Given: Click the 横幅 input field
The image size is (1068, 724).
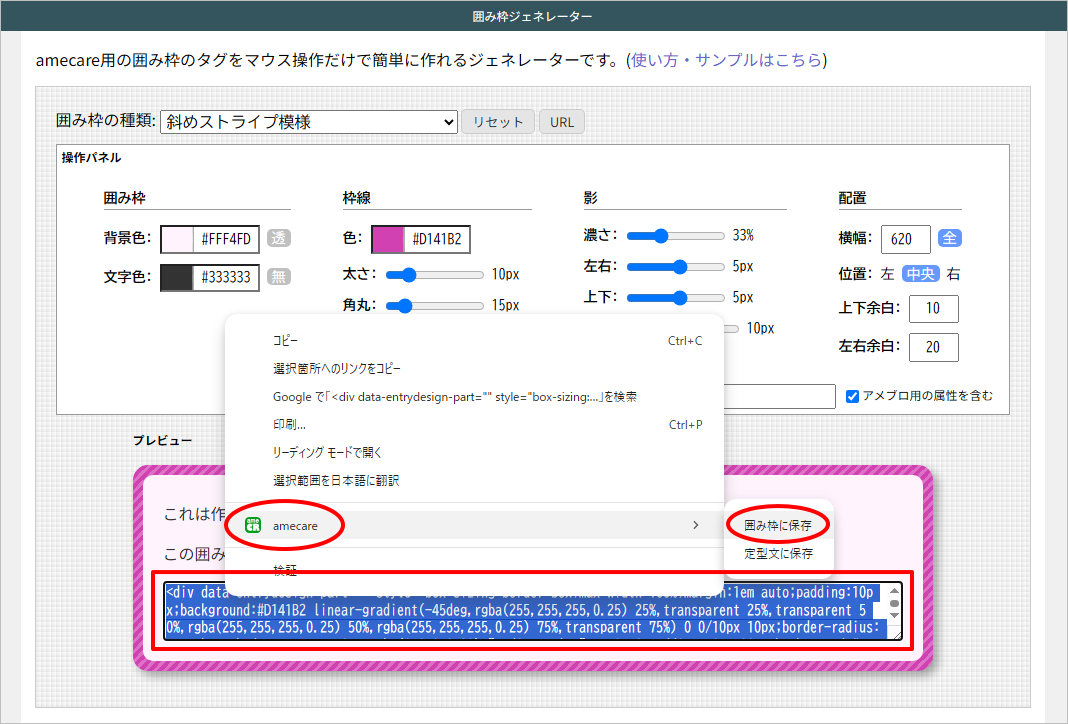Looking at the screenshot, I should coord(906,239).
